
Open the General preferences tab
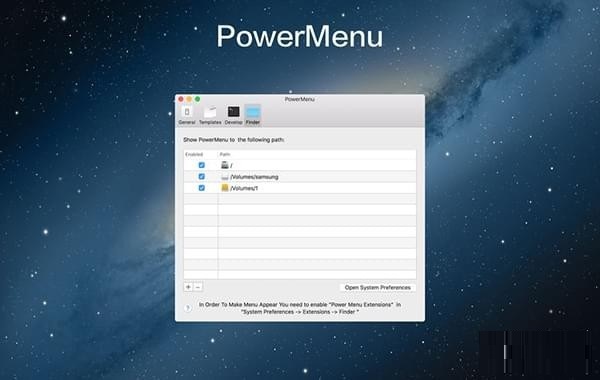coord(187,115)
